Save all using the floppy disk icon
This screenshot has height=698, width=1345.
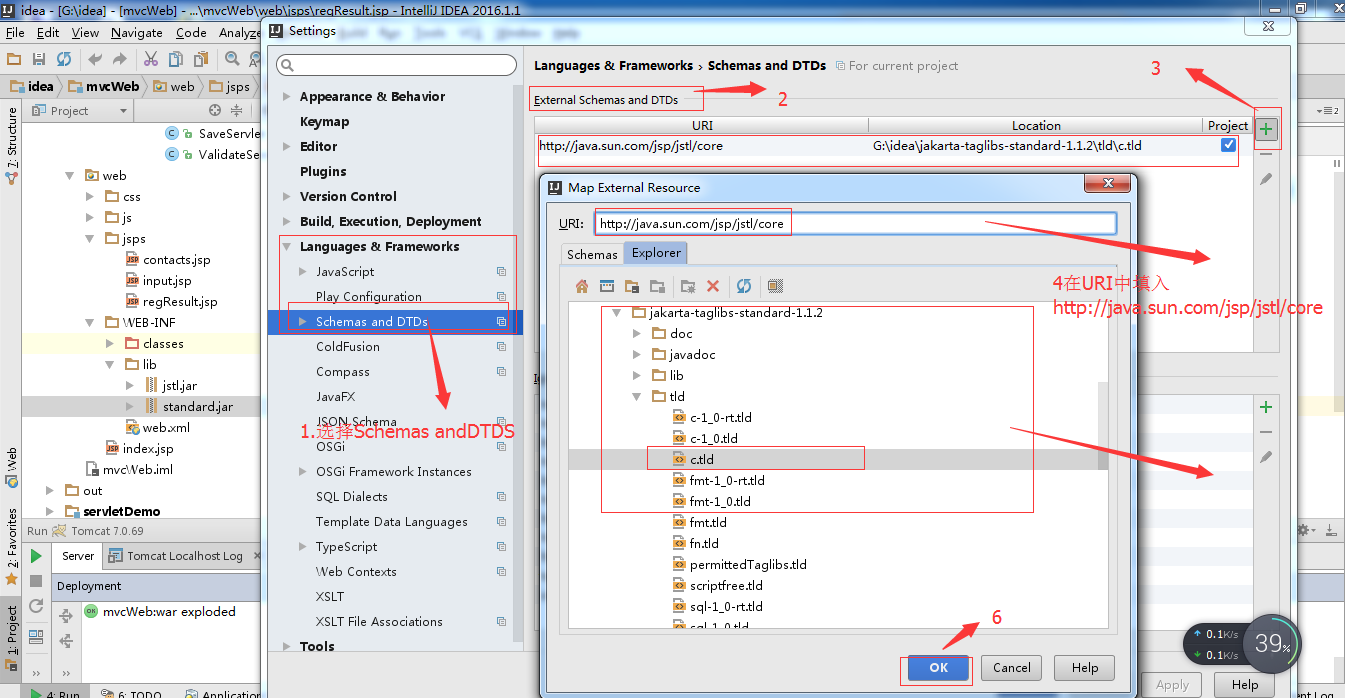click(x=39, y=60)
